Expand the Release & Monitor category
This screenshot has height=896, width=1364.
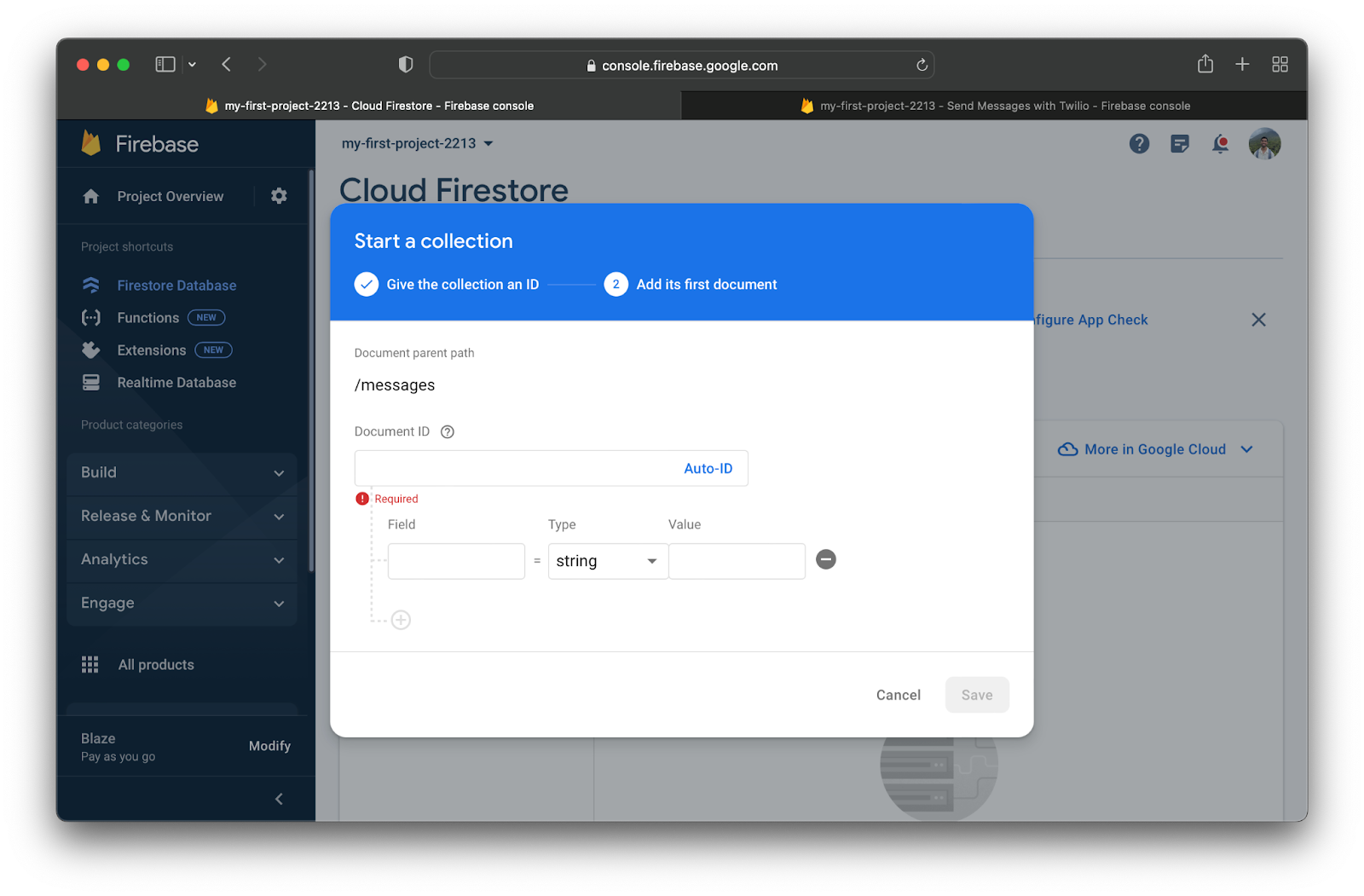(x=182, y=517)
